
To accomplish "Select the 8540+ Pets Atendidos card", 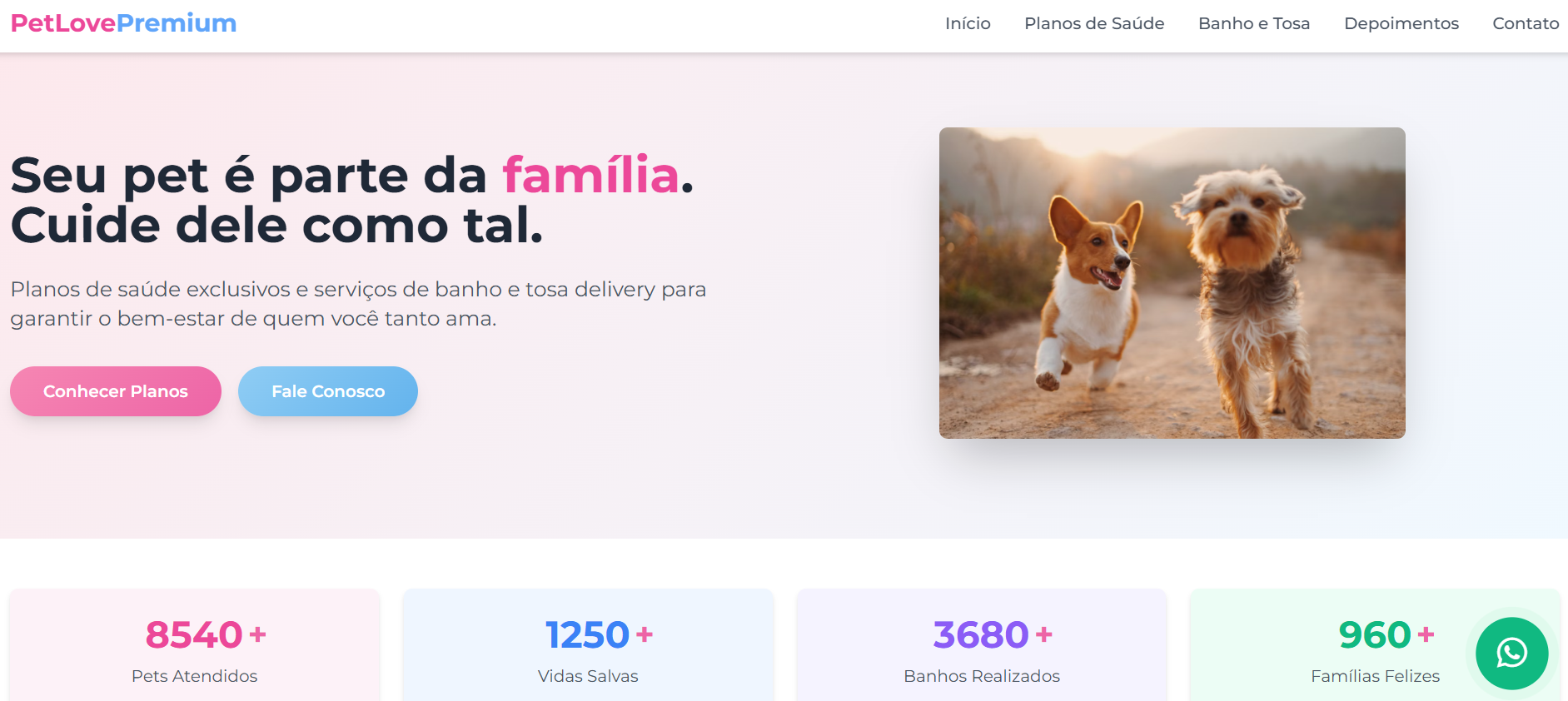I will pyautogui.click(x=195, y=645).
